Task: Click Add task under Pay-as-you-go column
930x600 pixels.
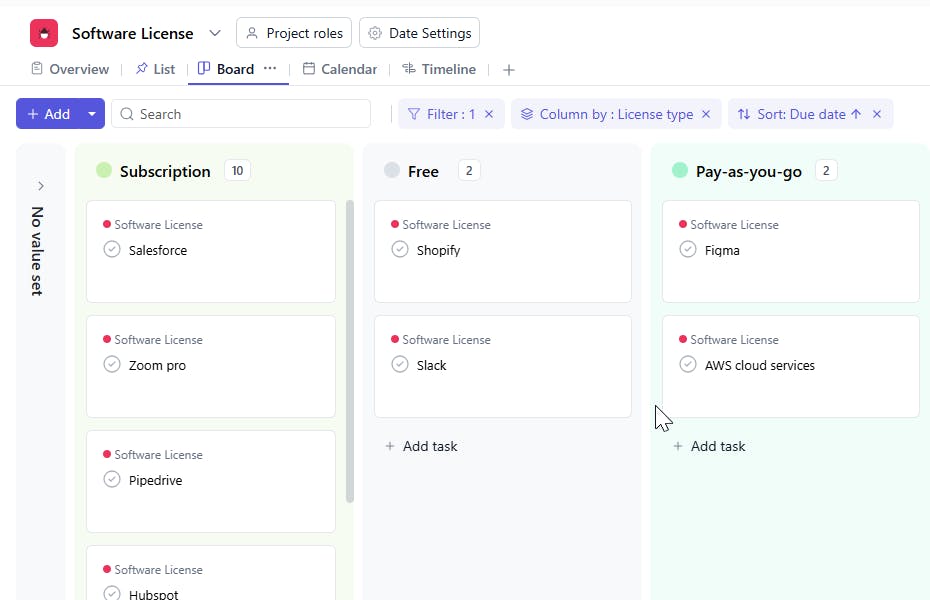Action: coord(709,446)
